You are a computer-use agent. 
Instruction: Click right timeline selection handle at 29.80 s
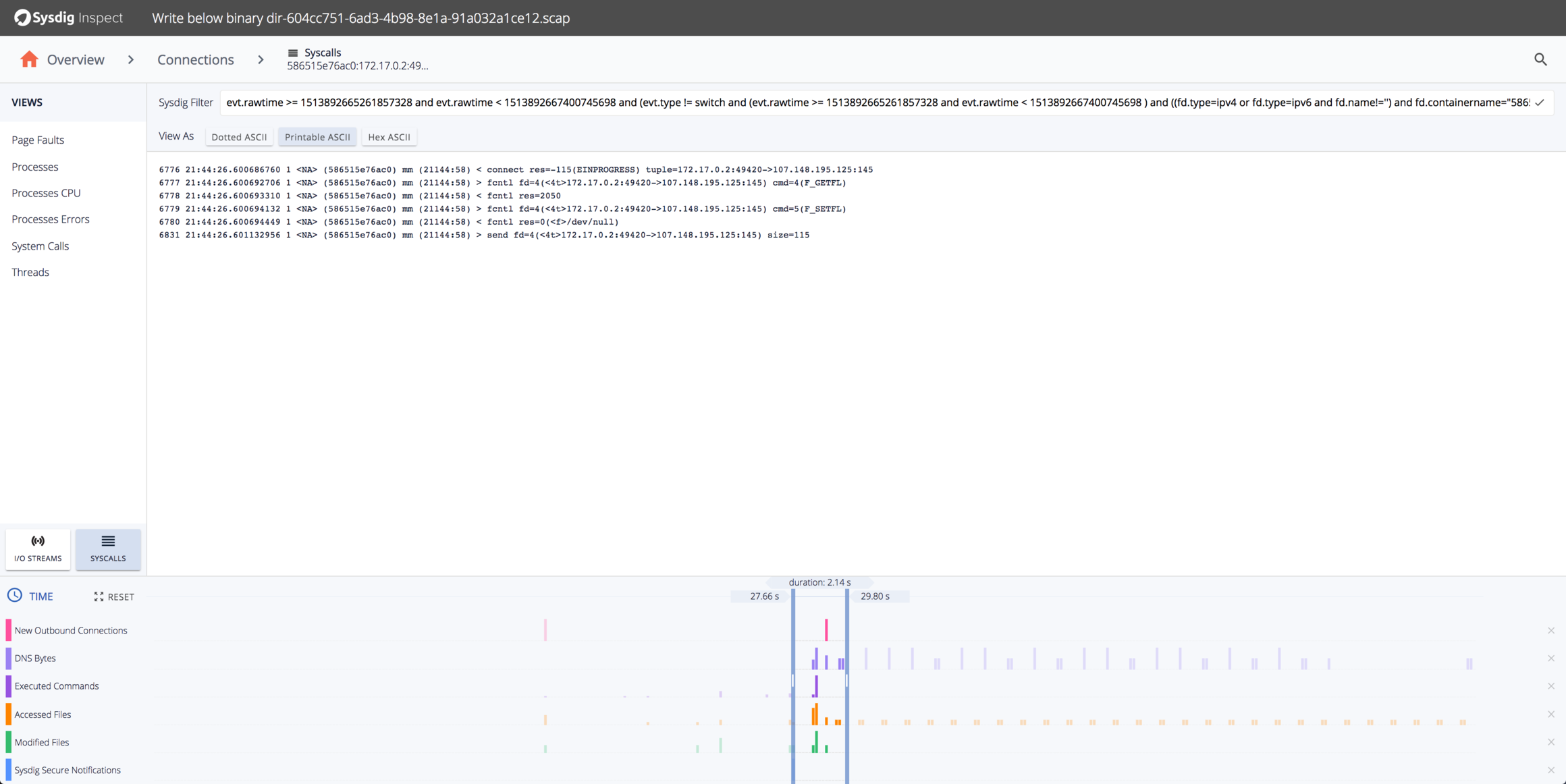point(847,685)
